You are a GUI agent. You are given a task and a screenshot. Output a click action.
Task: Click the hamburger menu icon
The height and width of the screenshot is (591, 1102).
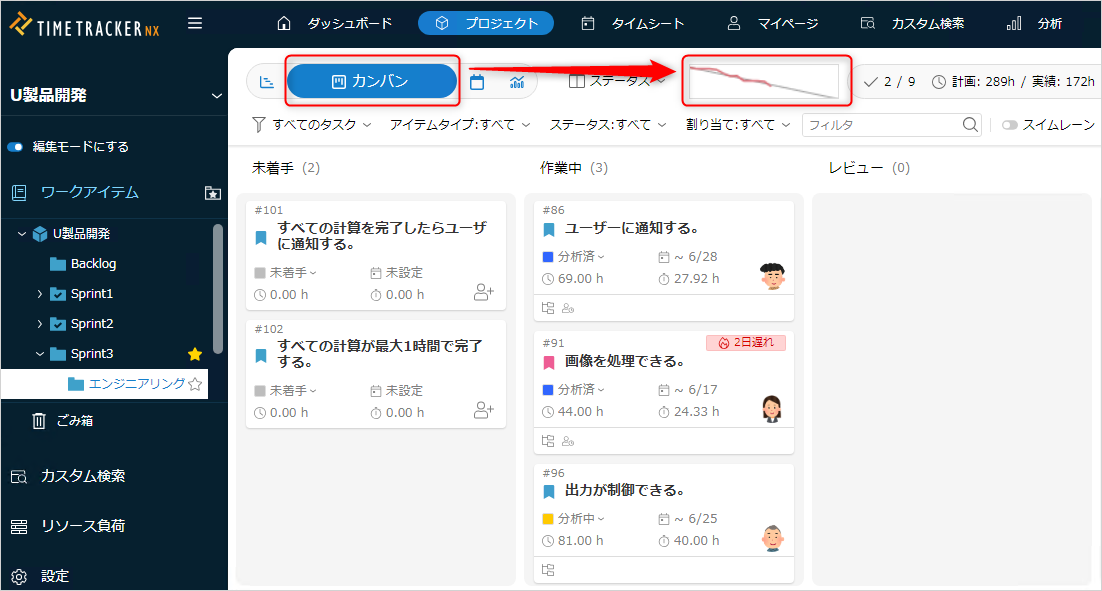pyautogui.click(x=195, y=23)
